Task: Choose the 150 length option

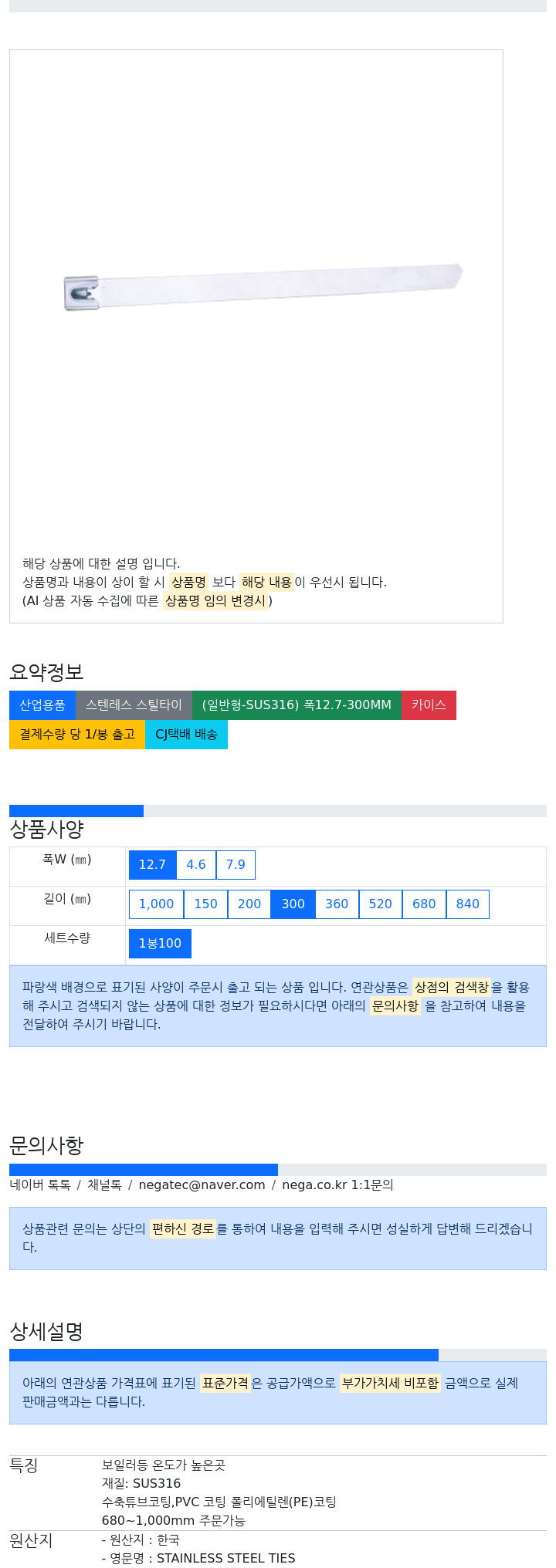Action: [x=205, y=904]
